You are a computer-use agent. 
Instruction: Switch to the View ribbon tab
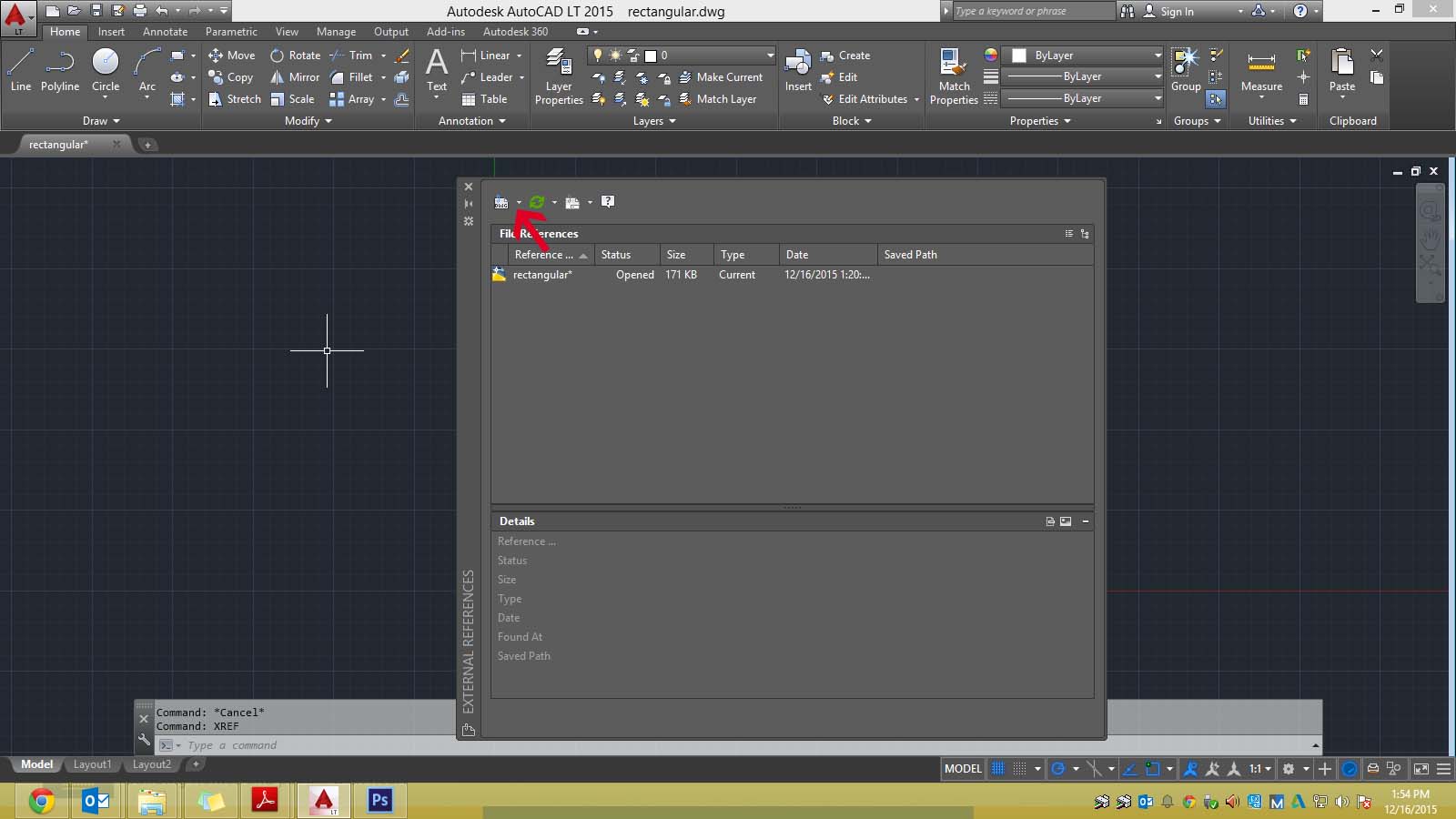click(x=287, y=32)
